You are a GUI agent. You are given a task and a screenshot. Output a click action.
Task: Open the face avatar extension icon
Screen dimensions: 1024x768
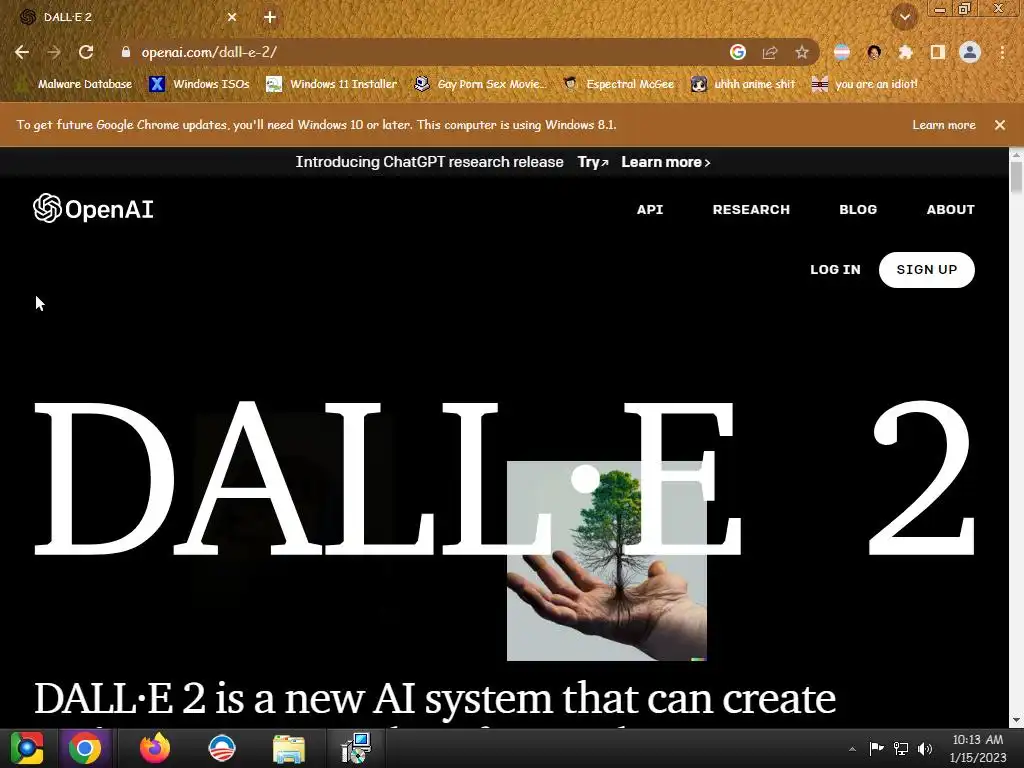point(874,52)
